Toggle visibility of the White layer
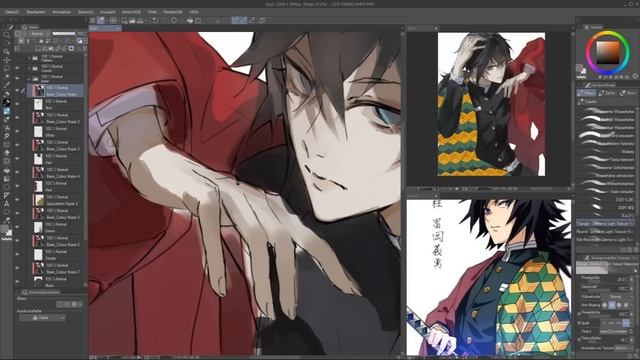This screenshot has width=640, height=360. tap(17, 131)
